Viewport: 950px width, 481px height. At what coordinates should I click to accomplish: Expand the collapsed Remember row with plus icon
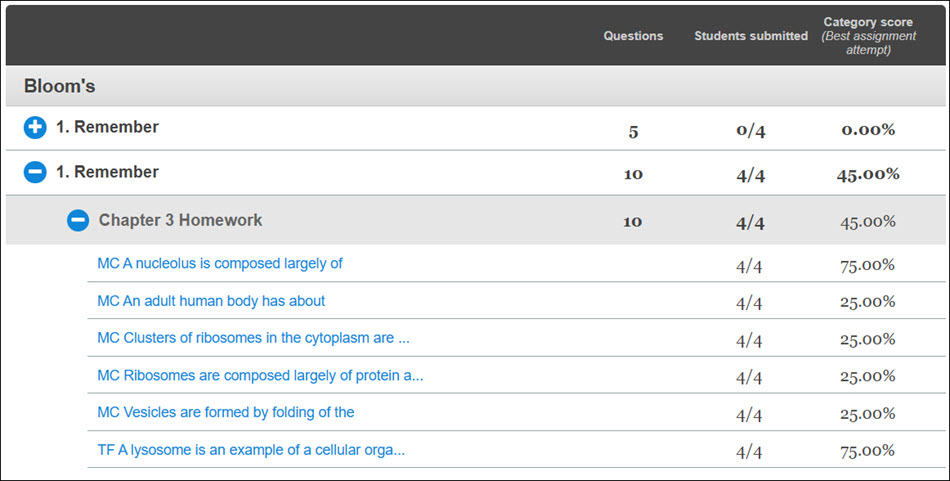point(35,128)
